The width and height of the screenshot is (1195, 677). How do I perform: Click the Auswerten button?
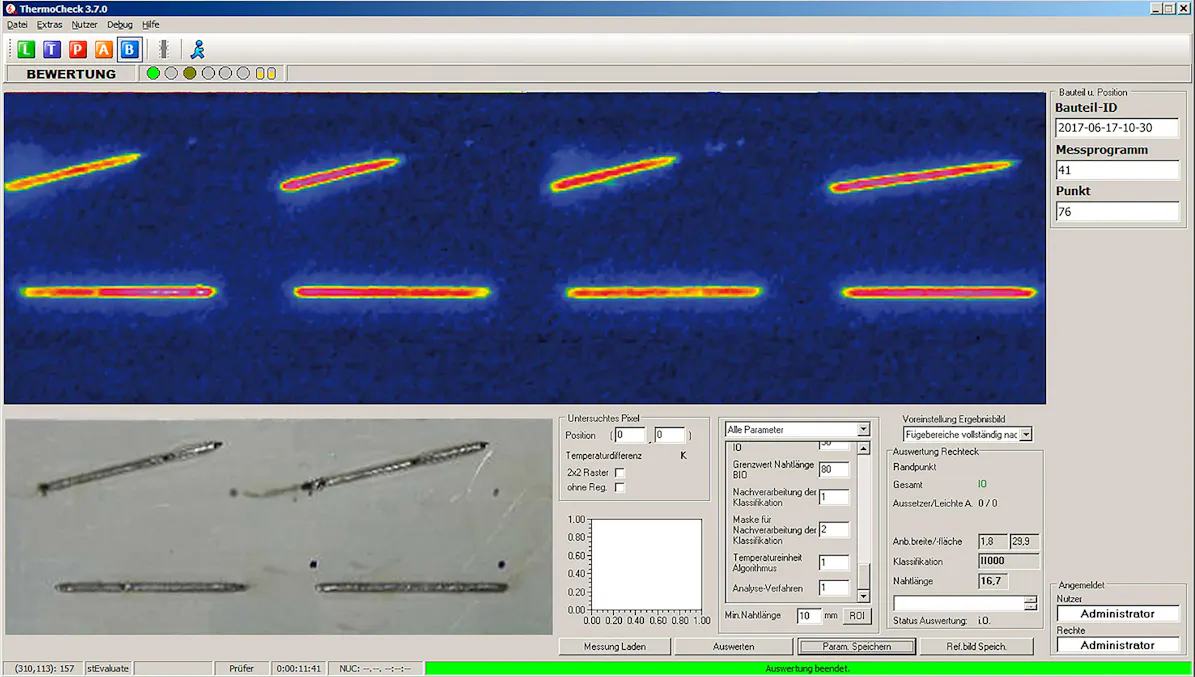pos(733,646)
